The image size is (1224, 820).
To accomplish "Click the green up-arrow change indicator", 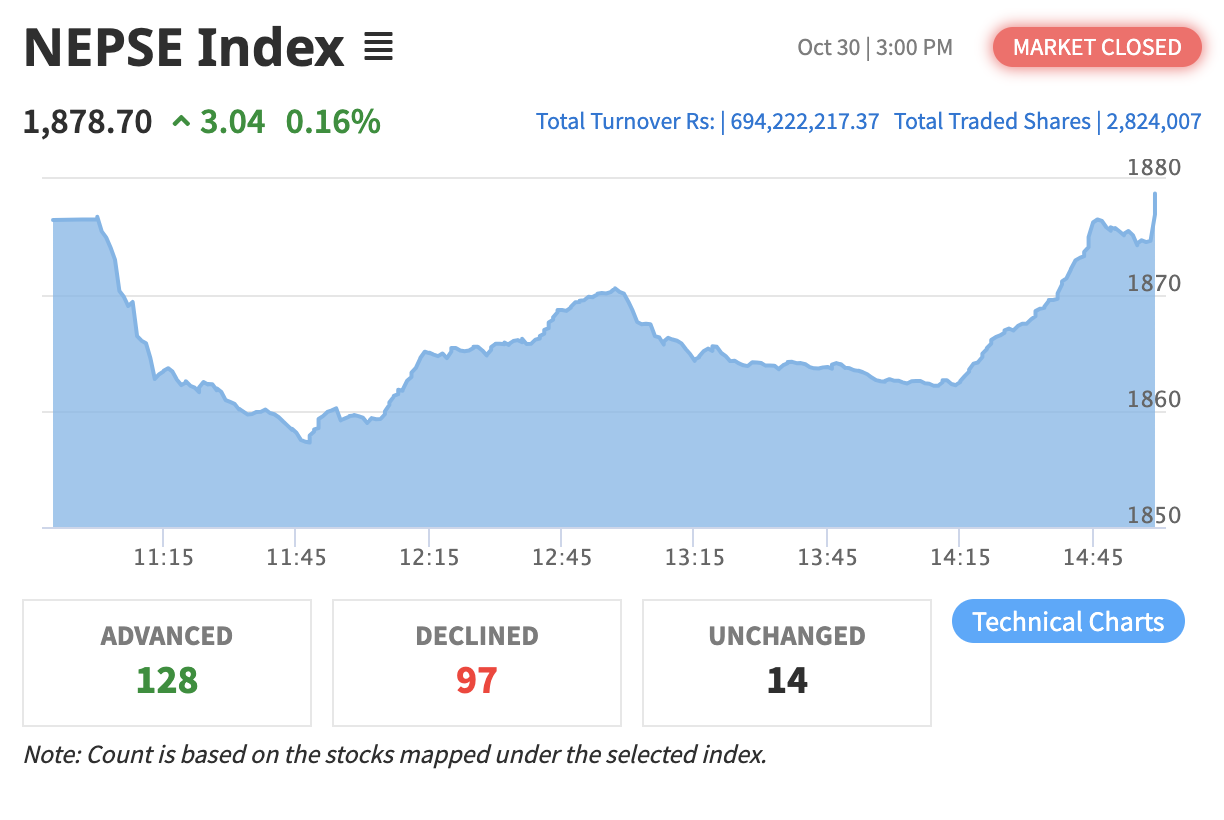I will (181, 123).
